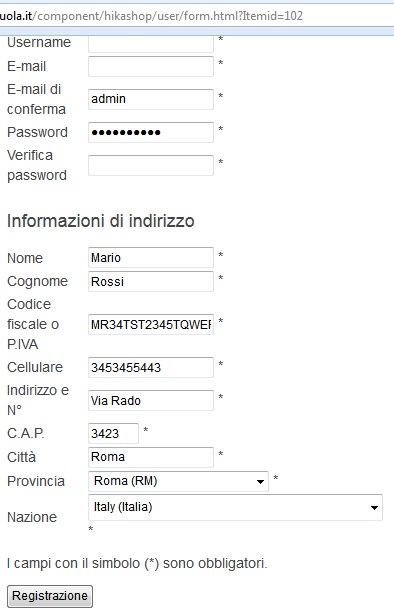Focus the Cellulare phone number field
Viewport: 394px width, 616px height.
tap(151, 367)
